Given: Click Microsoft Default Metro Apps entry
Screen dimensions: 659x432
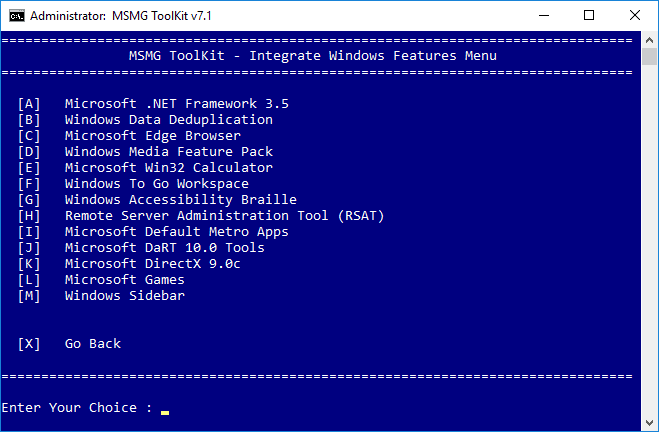Looking at the screenshot, I should pos(176,232).
